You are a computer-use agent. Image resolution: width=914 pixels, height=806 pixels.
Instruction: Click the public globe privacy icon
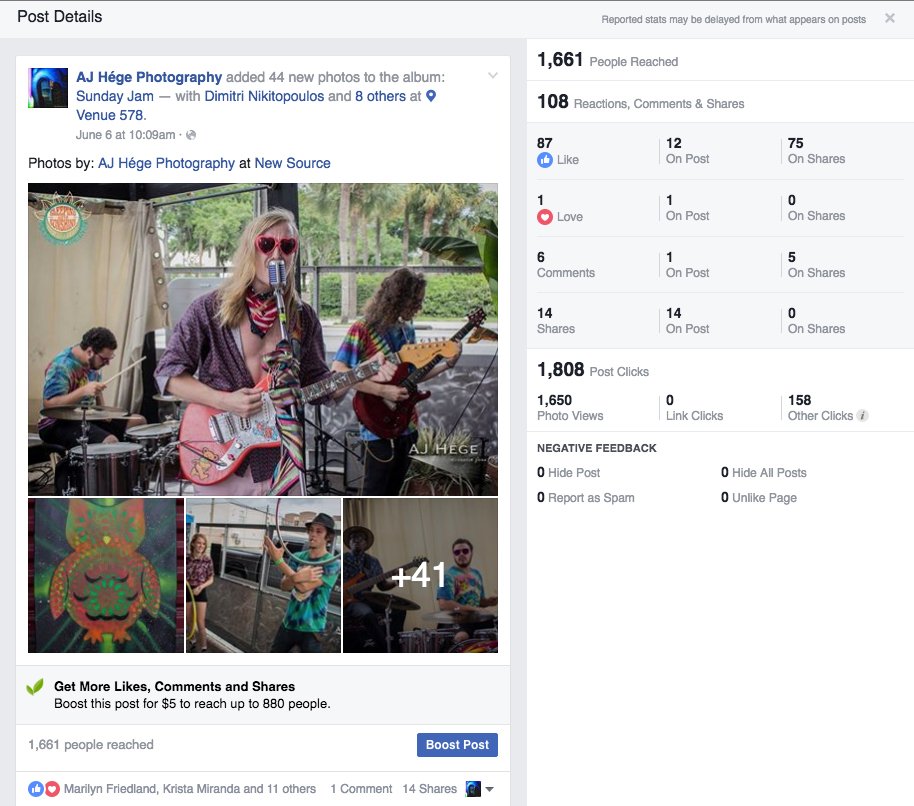191,135
